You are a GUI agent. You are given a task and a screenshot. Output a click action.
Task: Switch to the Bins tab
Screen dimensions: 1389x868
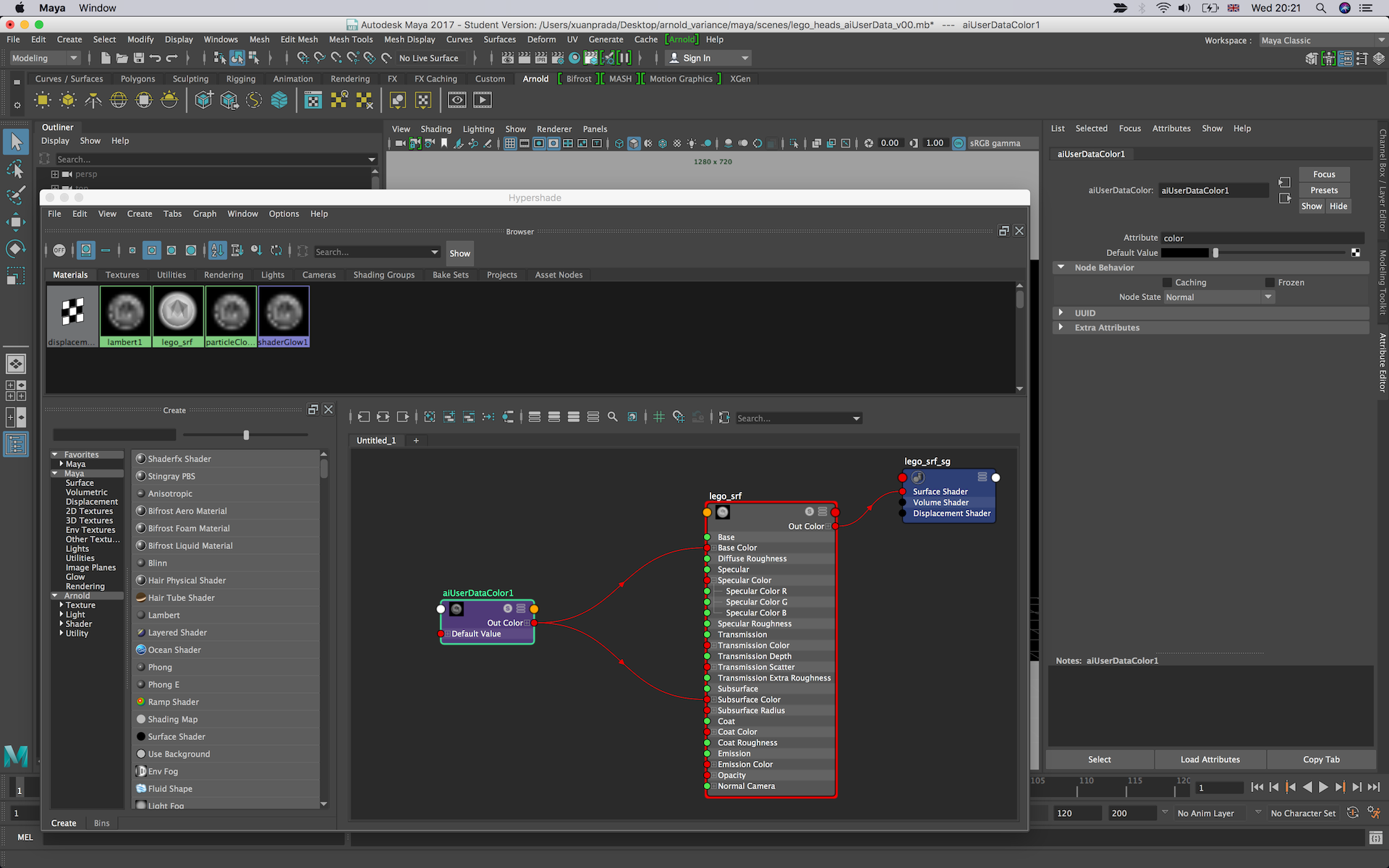pos(102,823)
